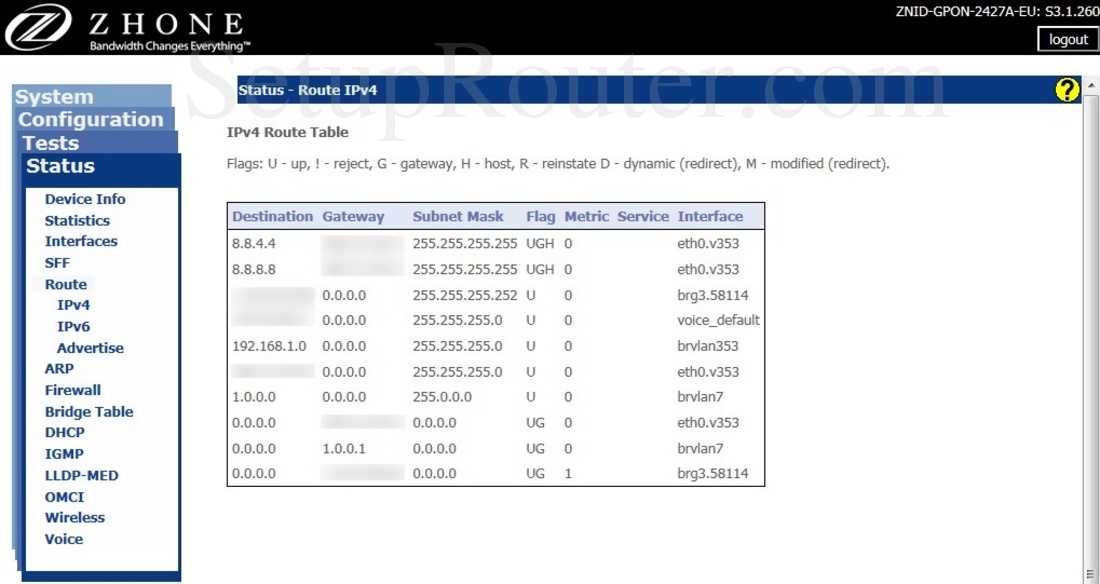Open the Device Info status page
The height and width of the screenshot is (584, 1100).
click(x=85, y=198)
